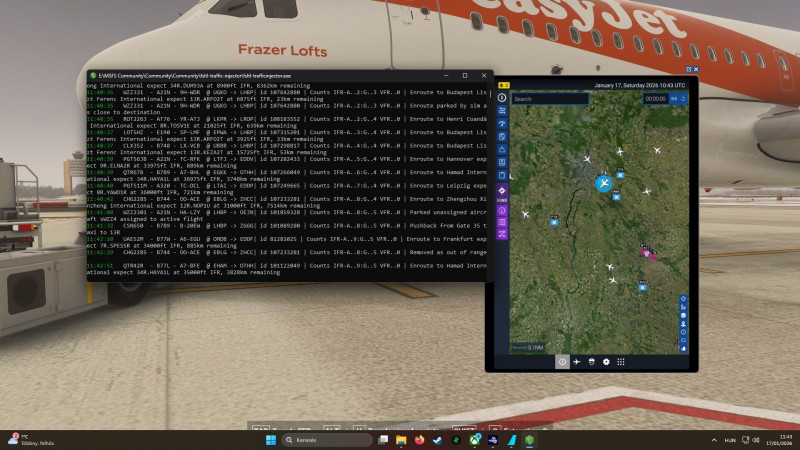Click airport marker northeast of own aircraft
The width and height of the screenshot is (800, 450).
click(620, 174)
